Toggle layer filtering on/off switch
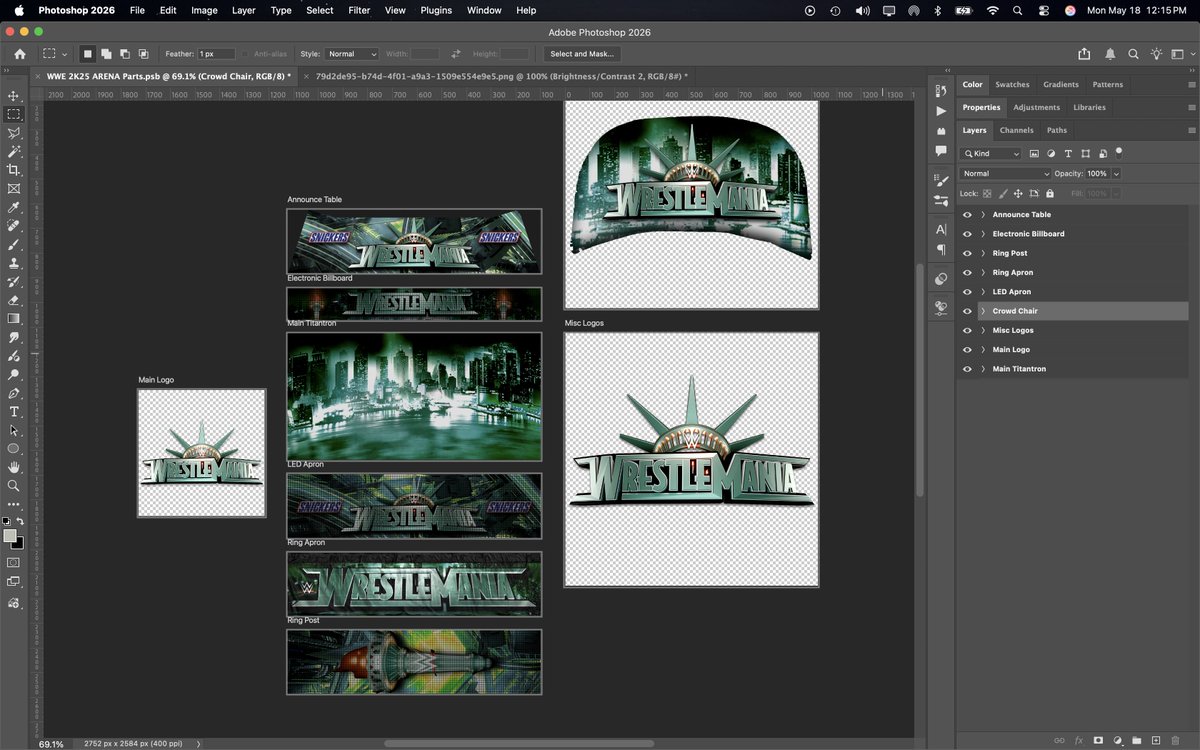 point(1119,153)
